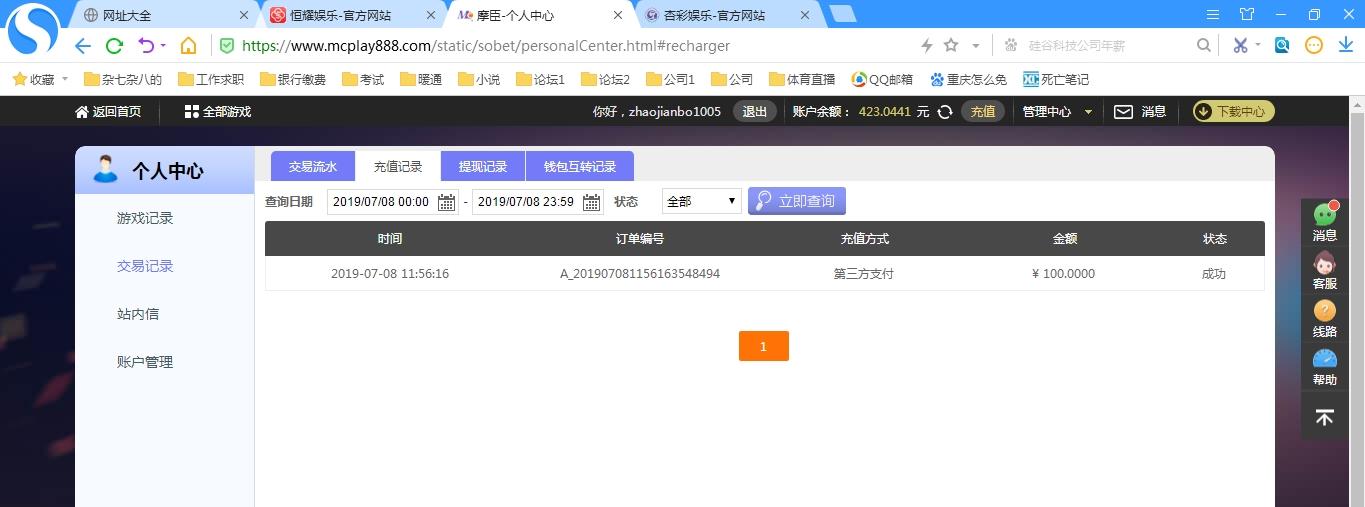
Task: Click the amount ¥ 100.0000 cell
Action: 1063,274
